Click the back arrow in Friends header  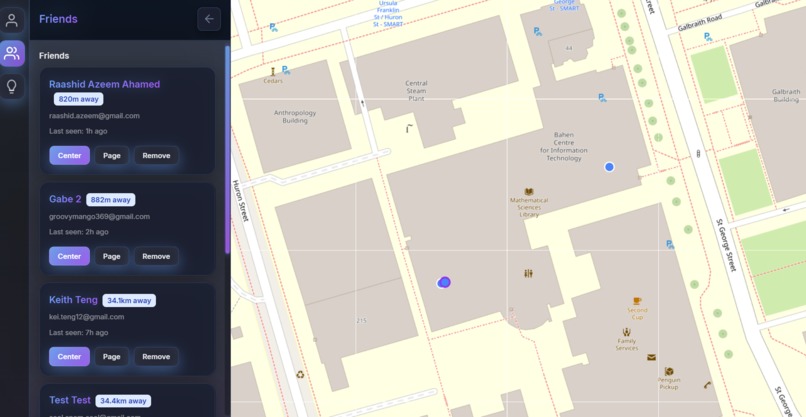(x=209, y=19)
